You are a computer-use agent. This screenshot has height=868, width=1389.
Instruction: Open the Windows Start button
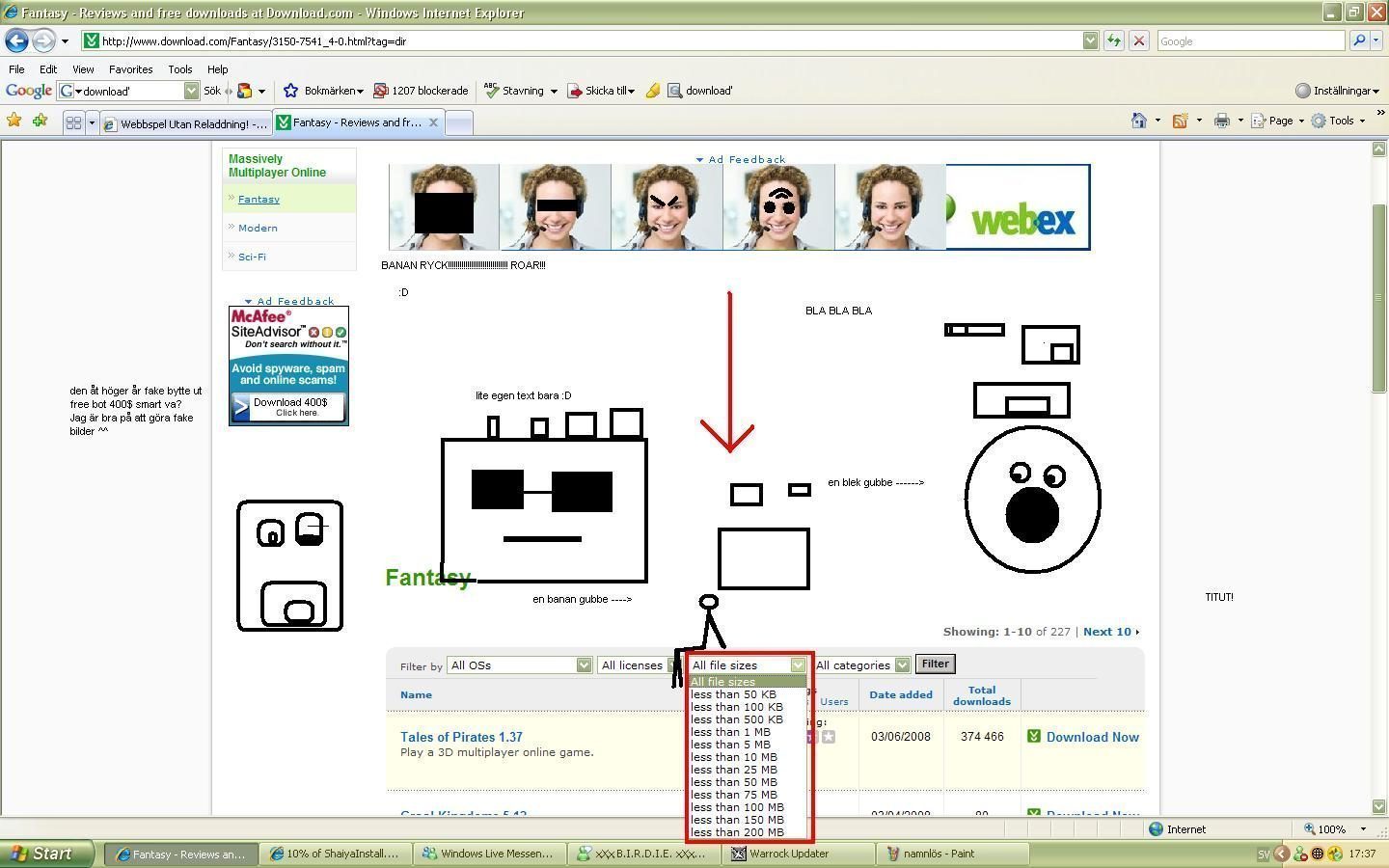(46, 854)
